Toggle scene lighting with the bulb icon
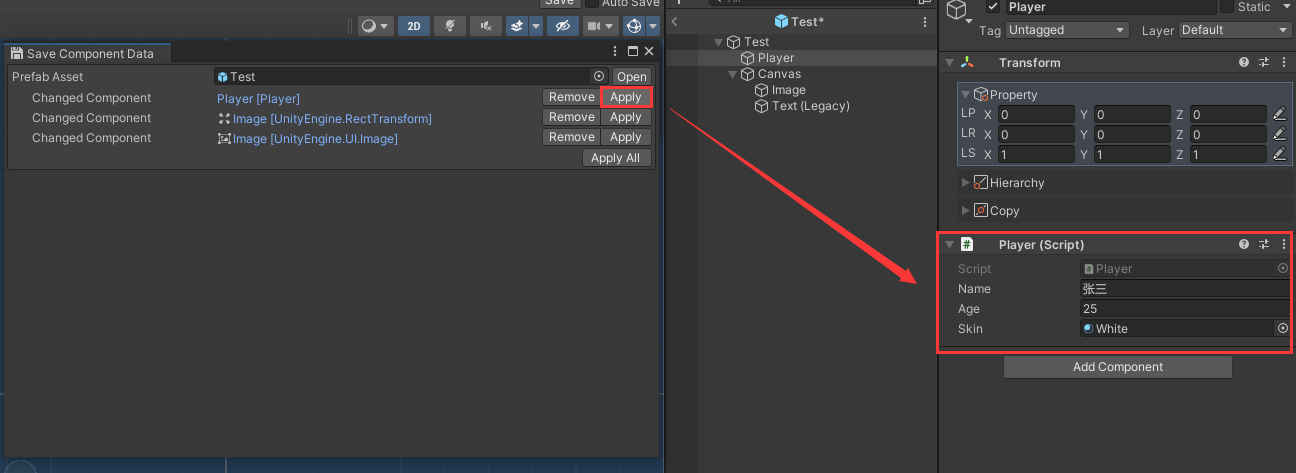Screen dimensions: 1296x473 click(x=451, y=26)
